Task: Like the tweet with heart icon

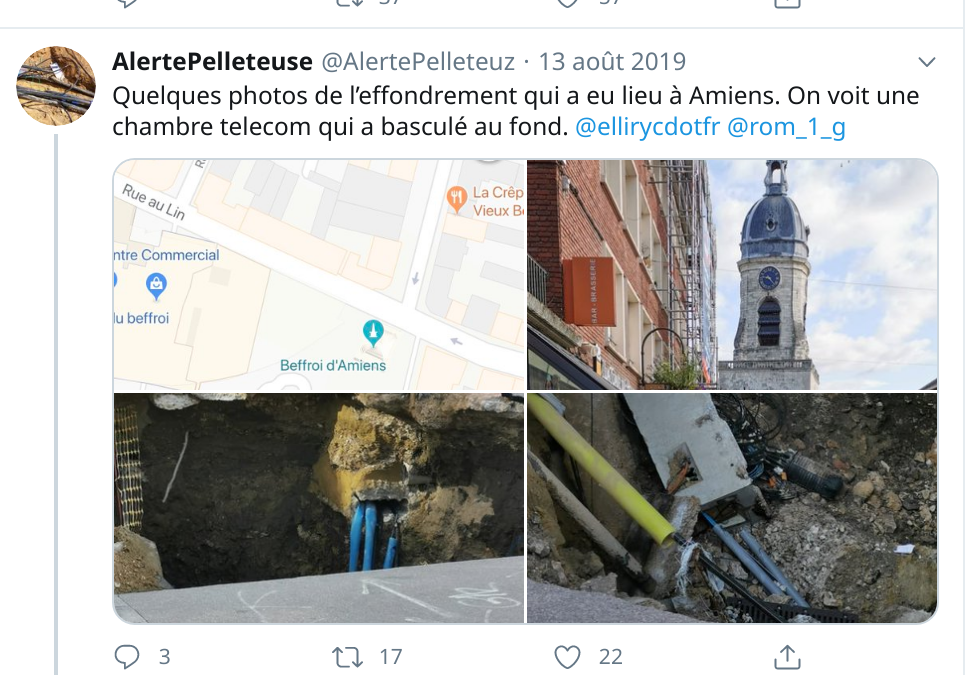Action: [x=567, y=656]
